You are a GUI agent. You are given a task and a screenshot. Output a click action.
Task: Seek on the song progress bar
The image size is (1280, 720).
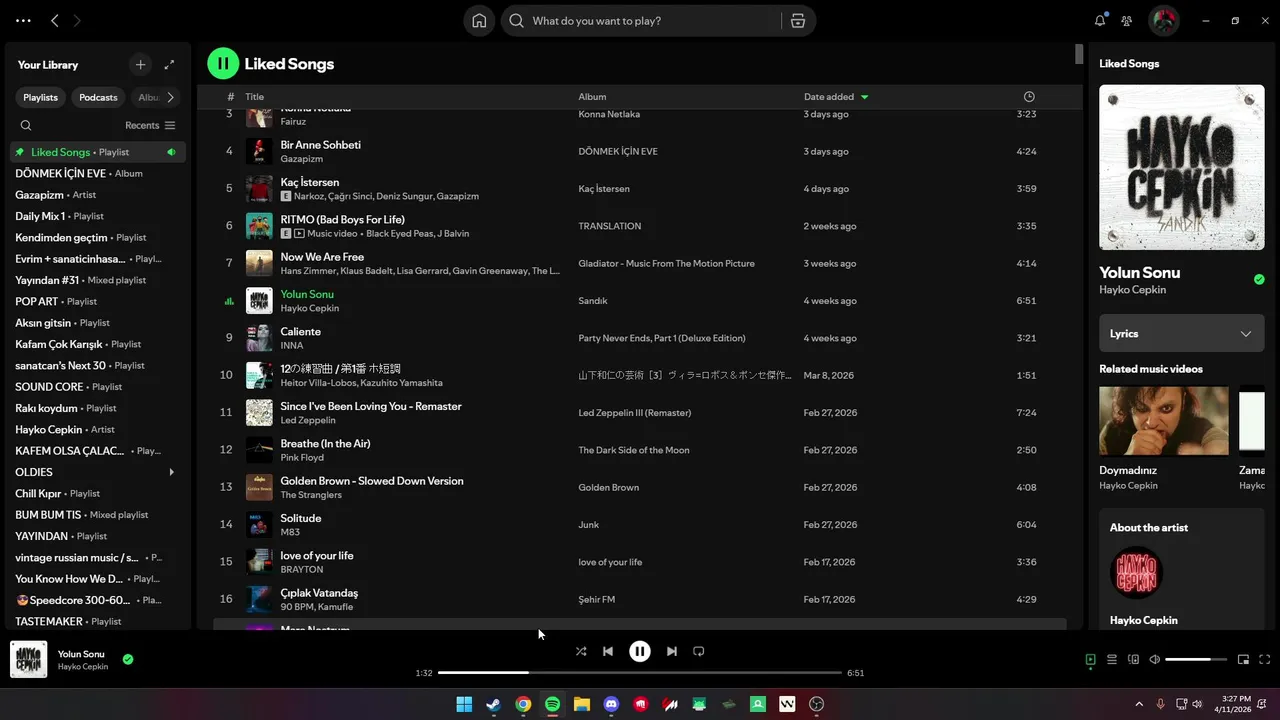pos(640,673)
